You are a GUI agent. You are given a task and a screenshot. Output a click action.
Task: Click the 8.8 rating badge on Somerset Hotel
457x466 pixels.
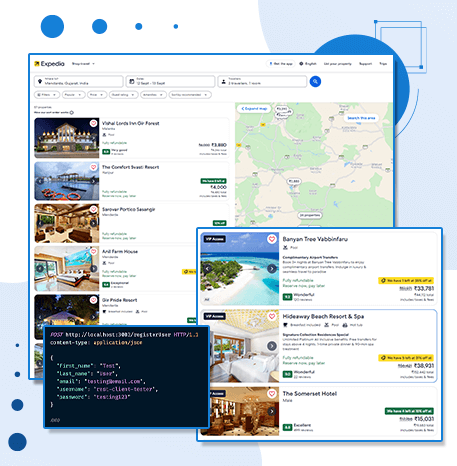click(287, 427)
